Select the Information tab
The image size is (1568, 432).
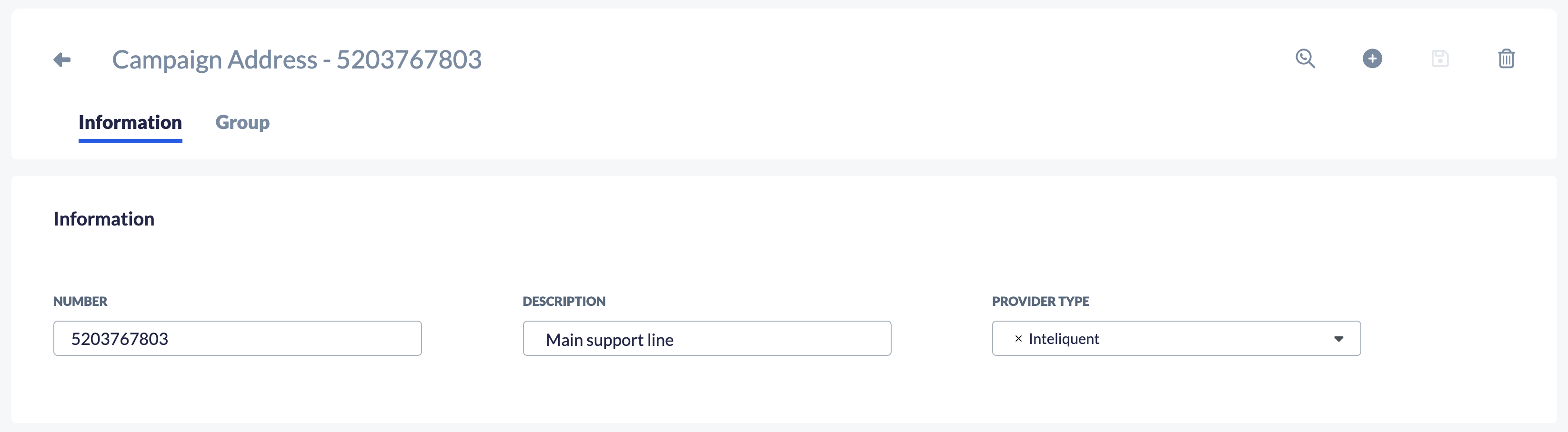[130, 123]
